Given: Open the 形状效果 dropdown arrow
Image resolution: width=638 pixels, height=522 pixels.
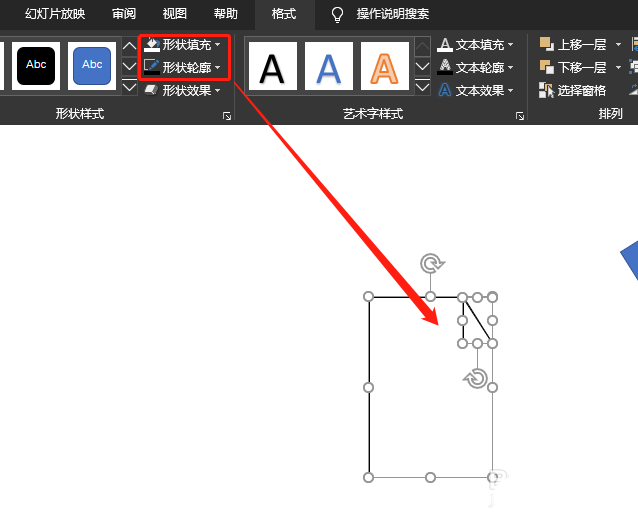Looking at the screenshot, I should 218,90.
